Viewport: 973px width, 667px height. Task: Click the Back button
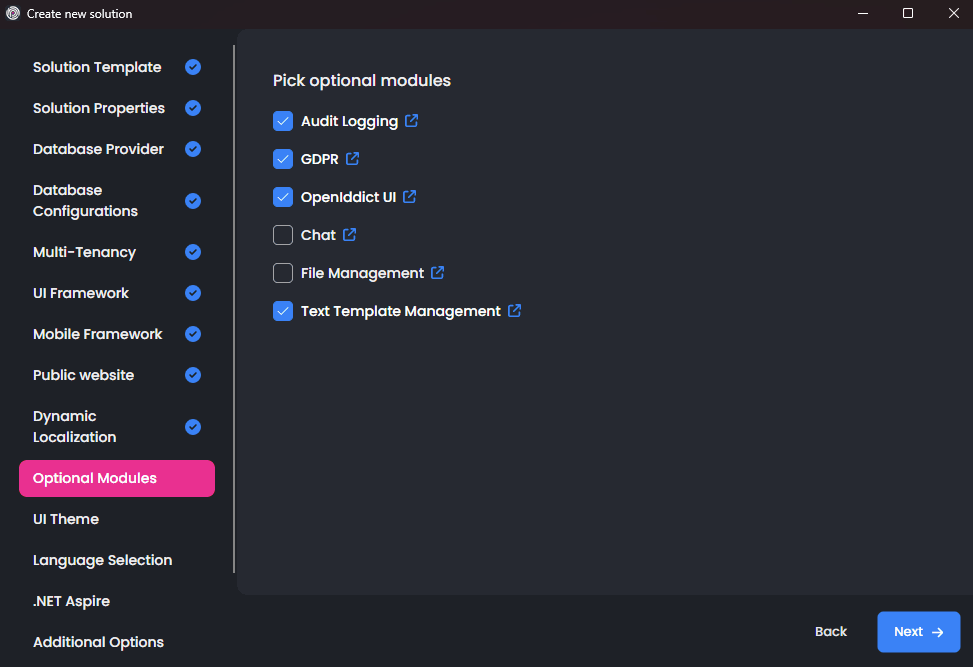point(831,631)
